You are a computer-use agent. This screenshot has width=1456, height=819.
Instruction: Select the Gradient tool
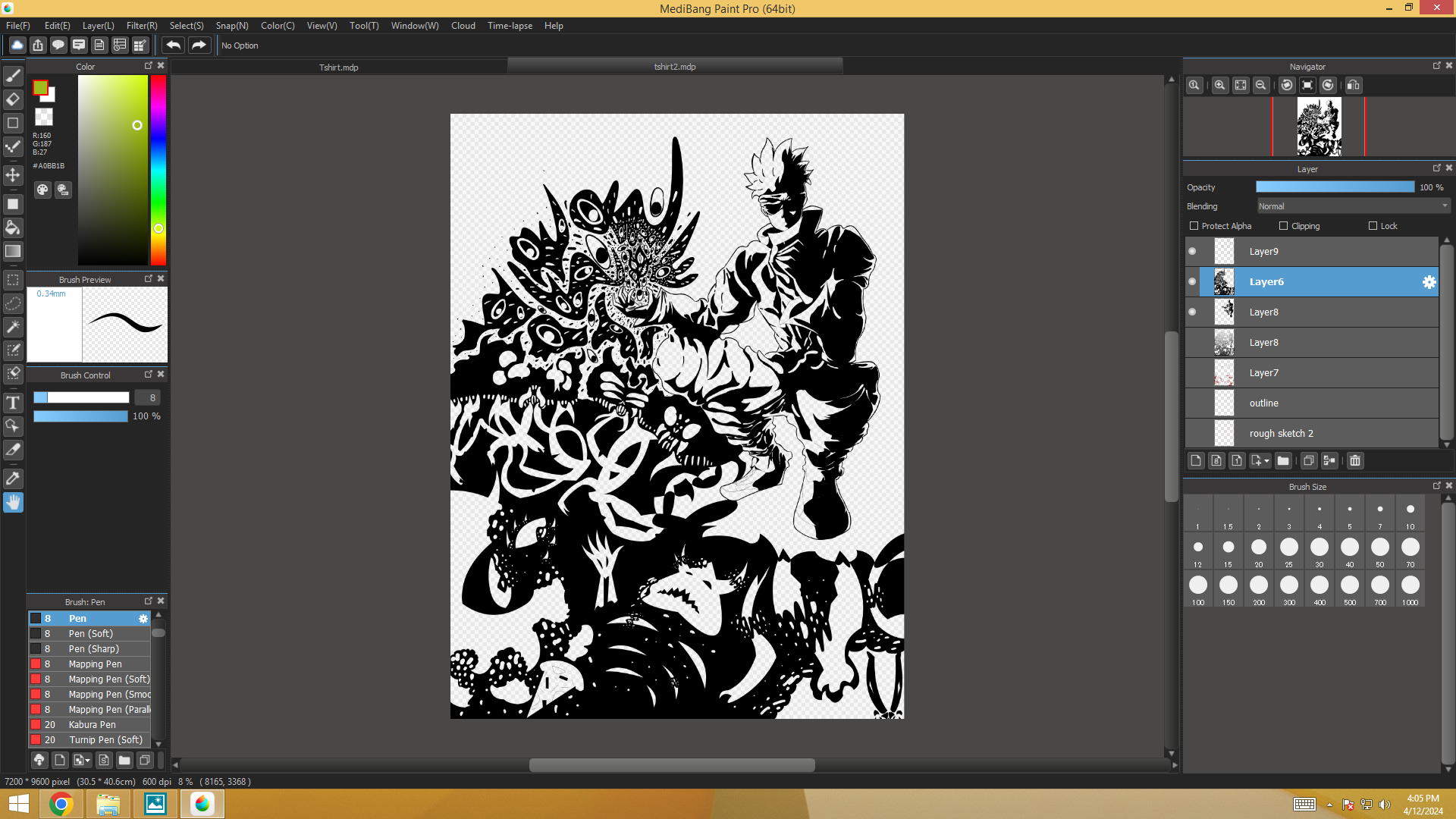13,251
